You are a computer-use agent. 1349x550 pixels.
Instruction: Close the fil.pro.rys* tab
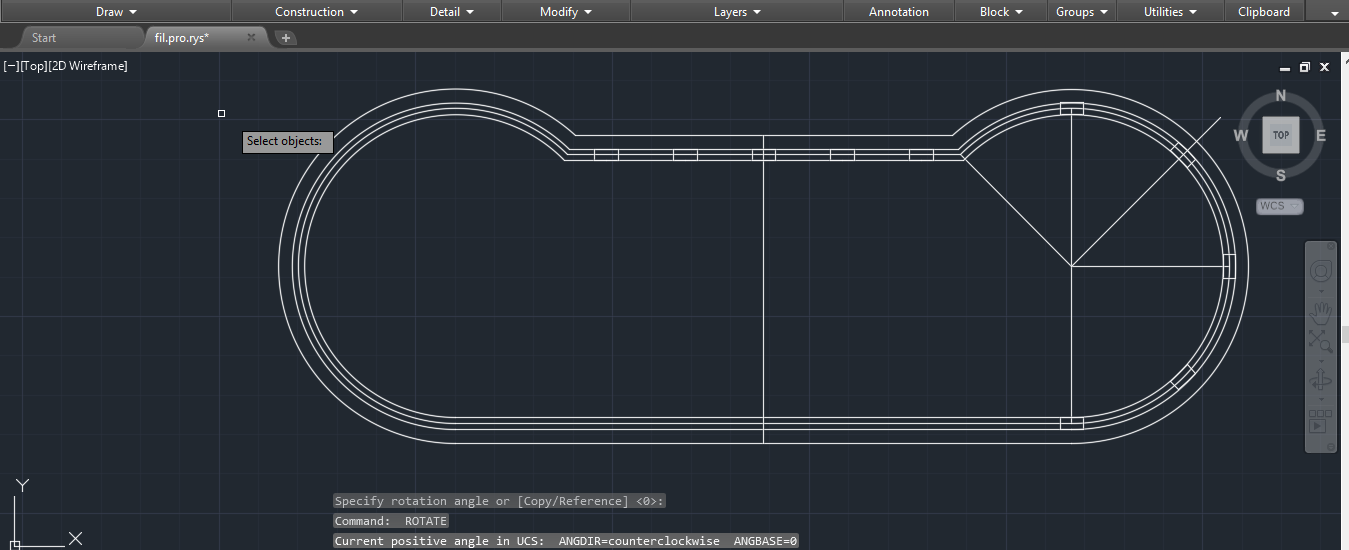click(251, 38)
